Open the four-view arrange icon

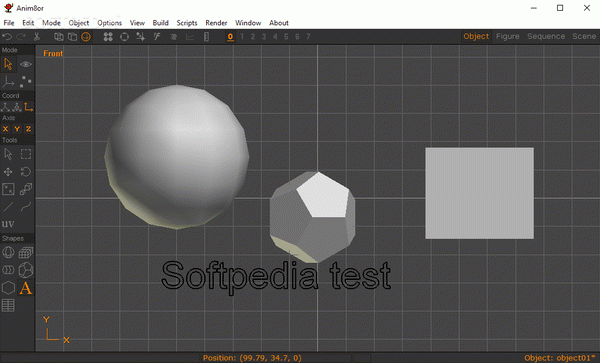[x=108, y=37]
